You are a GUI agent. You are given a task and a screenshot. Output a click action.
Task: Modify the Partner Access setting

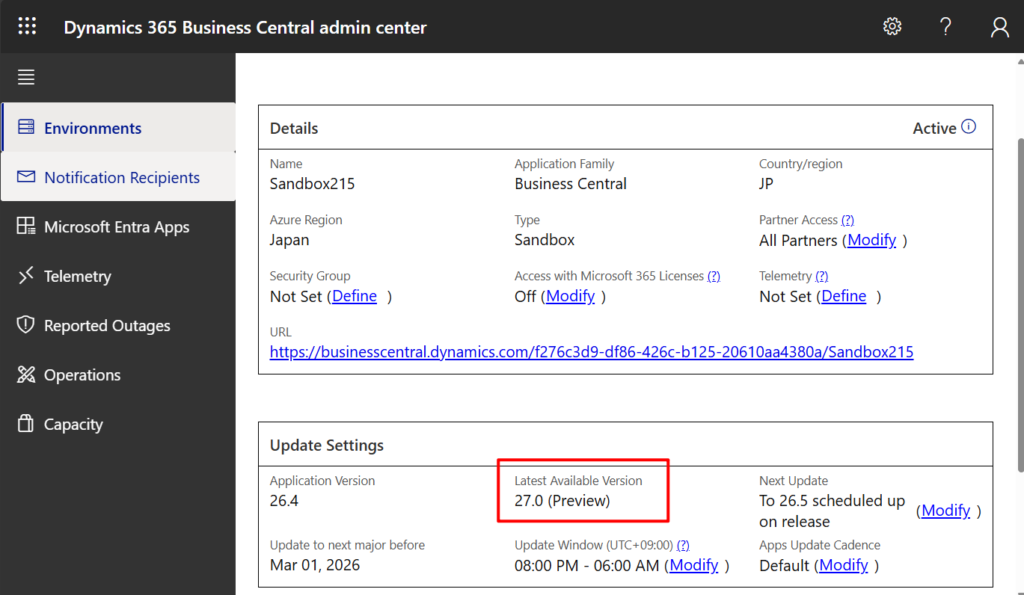pyautogui.click(x=871, y=240)
